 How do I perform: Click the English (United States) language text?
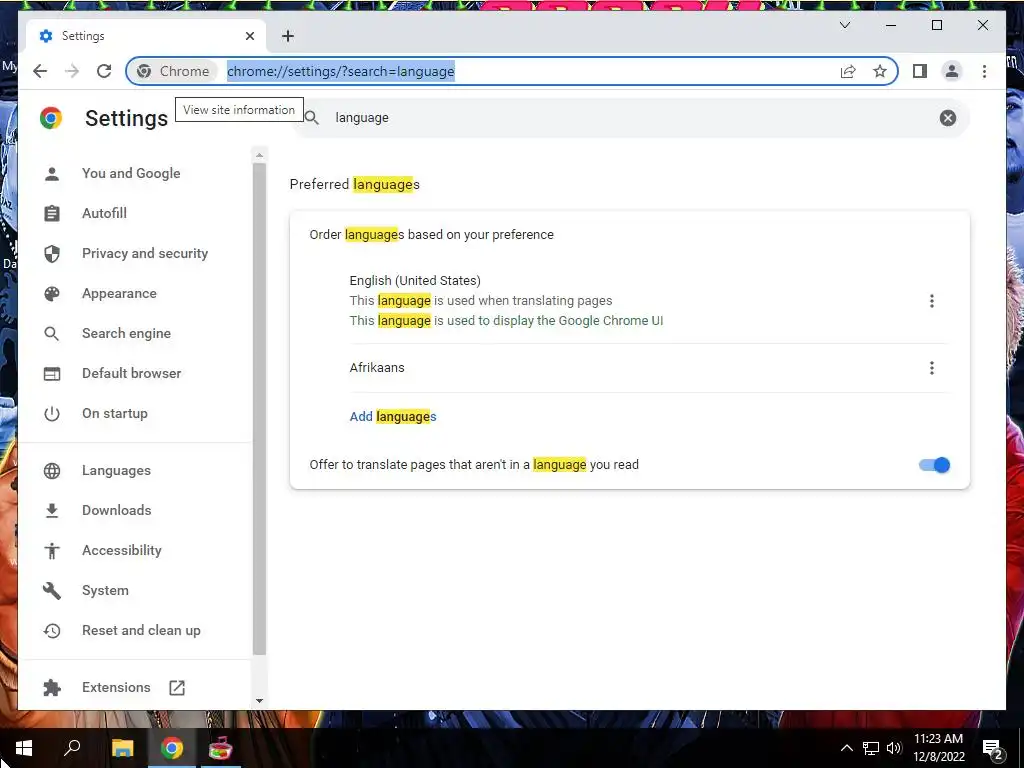click(x=415, y=281)
